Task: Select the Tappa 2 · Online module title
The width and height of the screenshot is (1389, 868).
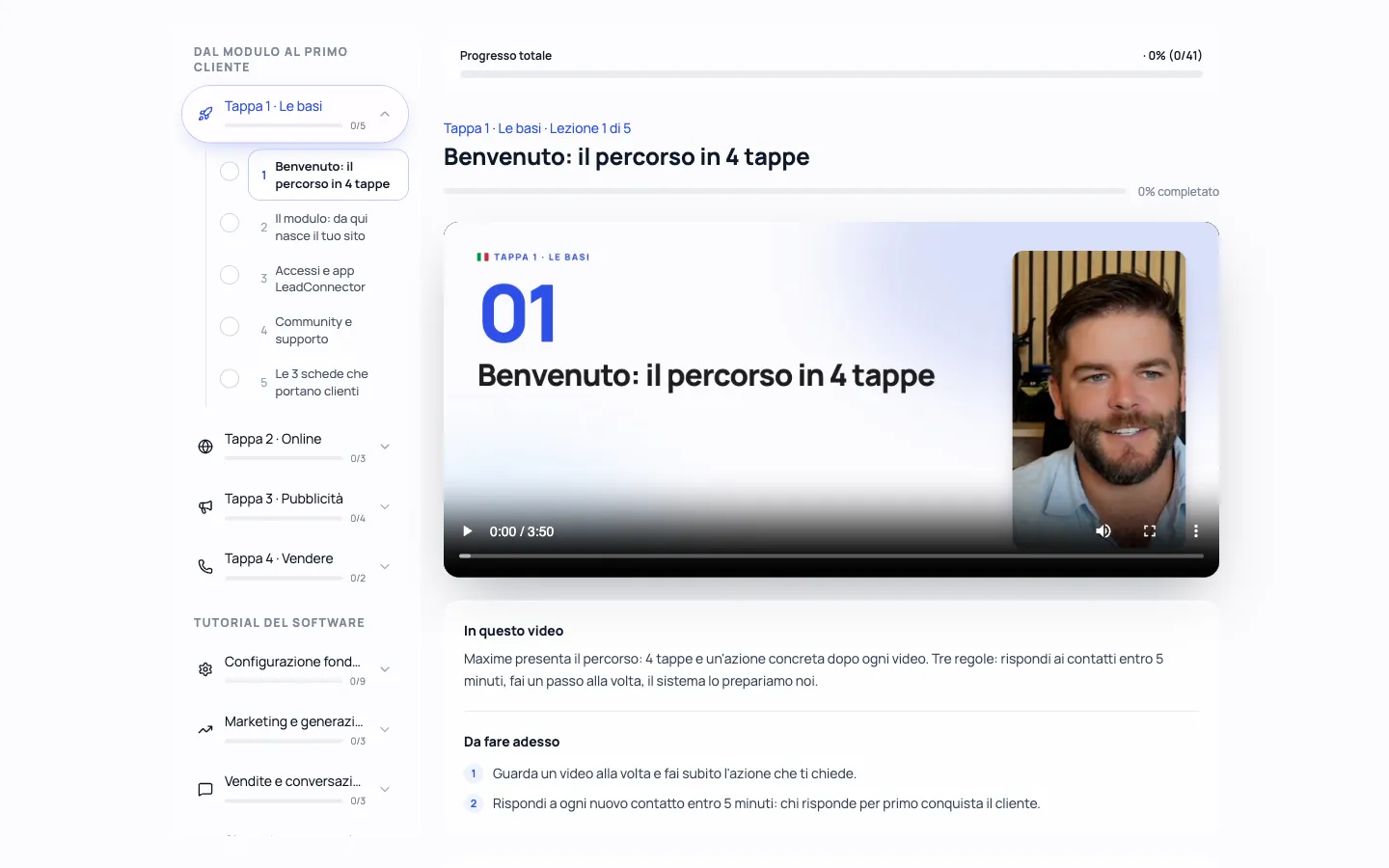Action: (x=273, y=439)
